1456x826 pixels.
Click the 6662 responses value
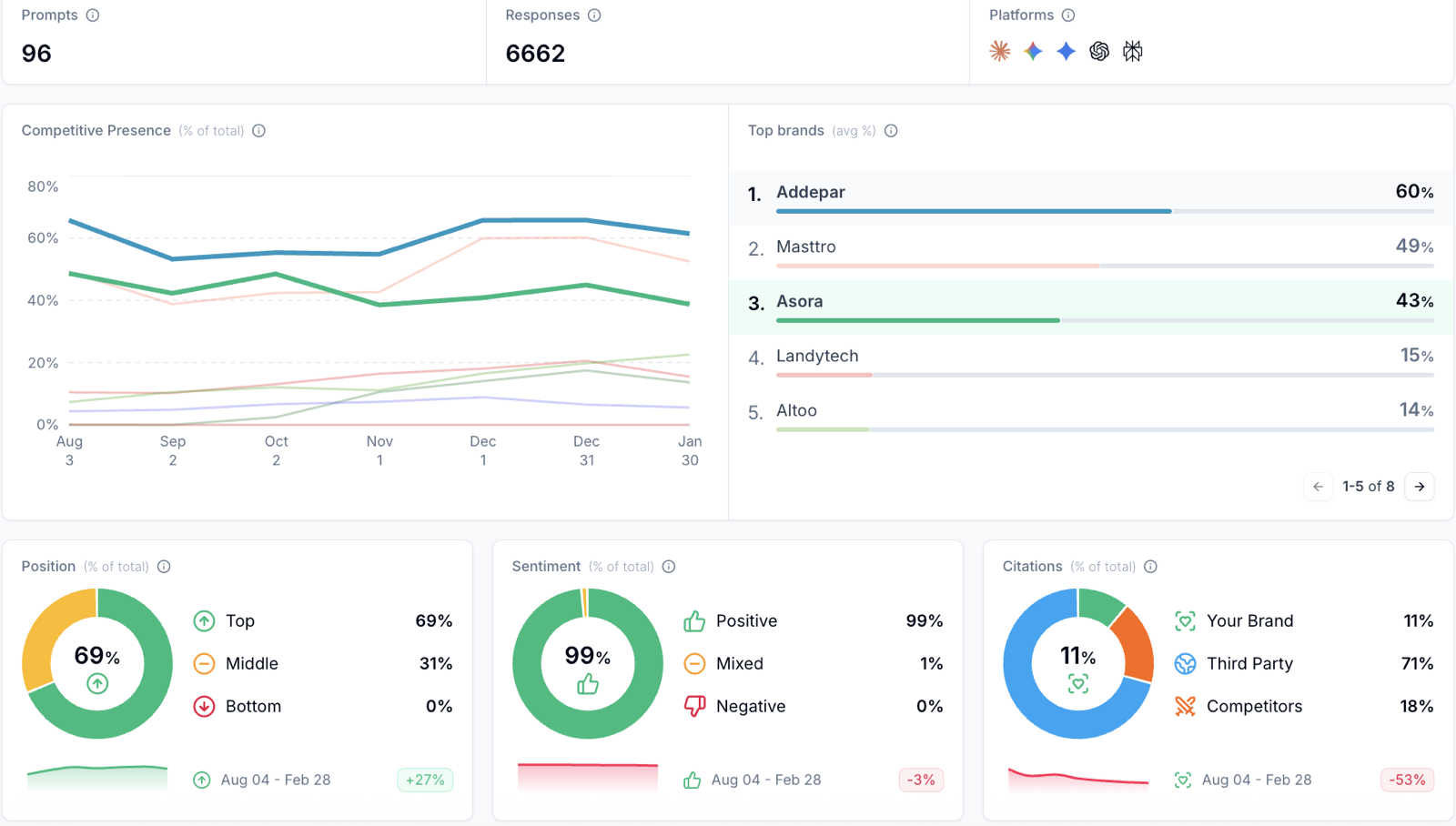[x=535, y=54]
